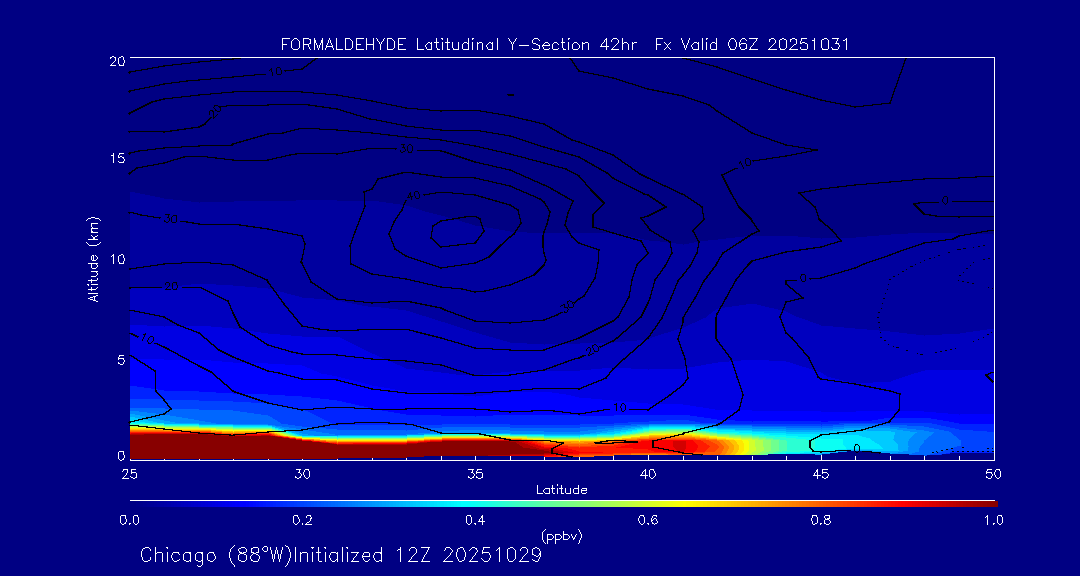This screenshot has height=576, width=1080.
Task: Click the altitude axis tick label '15'
Action: click(x=116, y=158)
